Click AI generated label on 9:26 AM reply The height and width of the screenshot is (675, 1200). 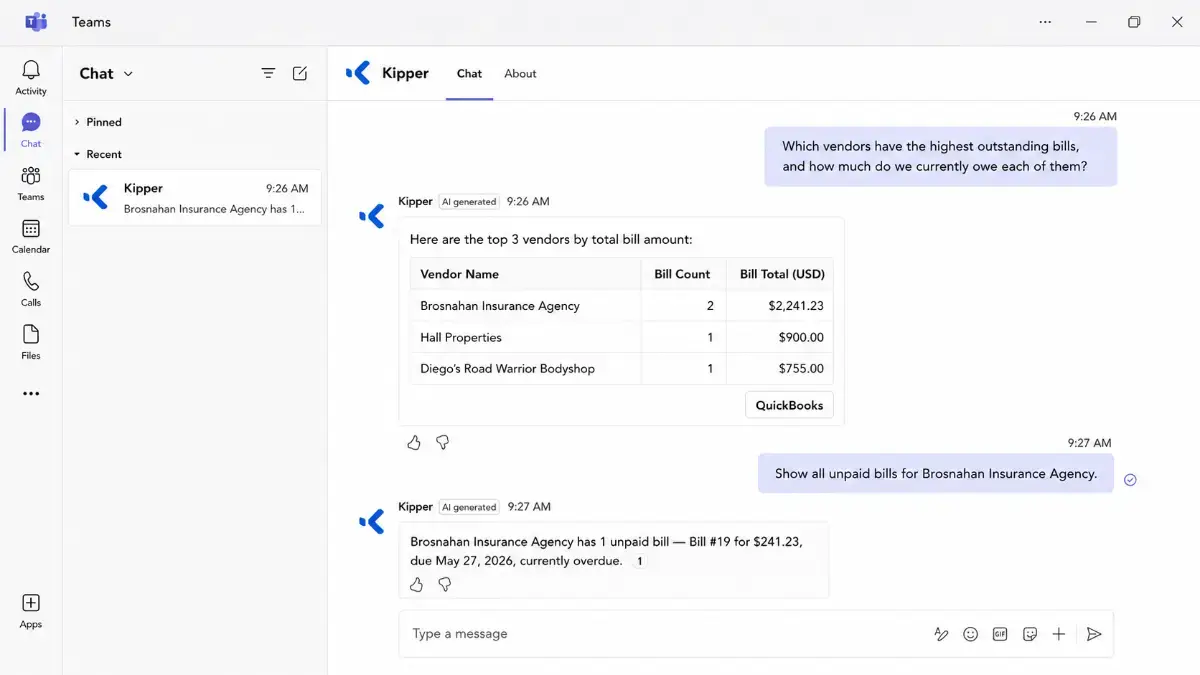pos(469,201)
